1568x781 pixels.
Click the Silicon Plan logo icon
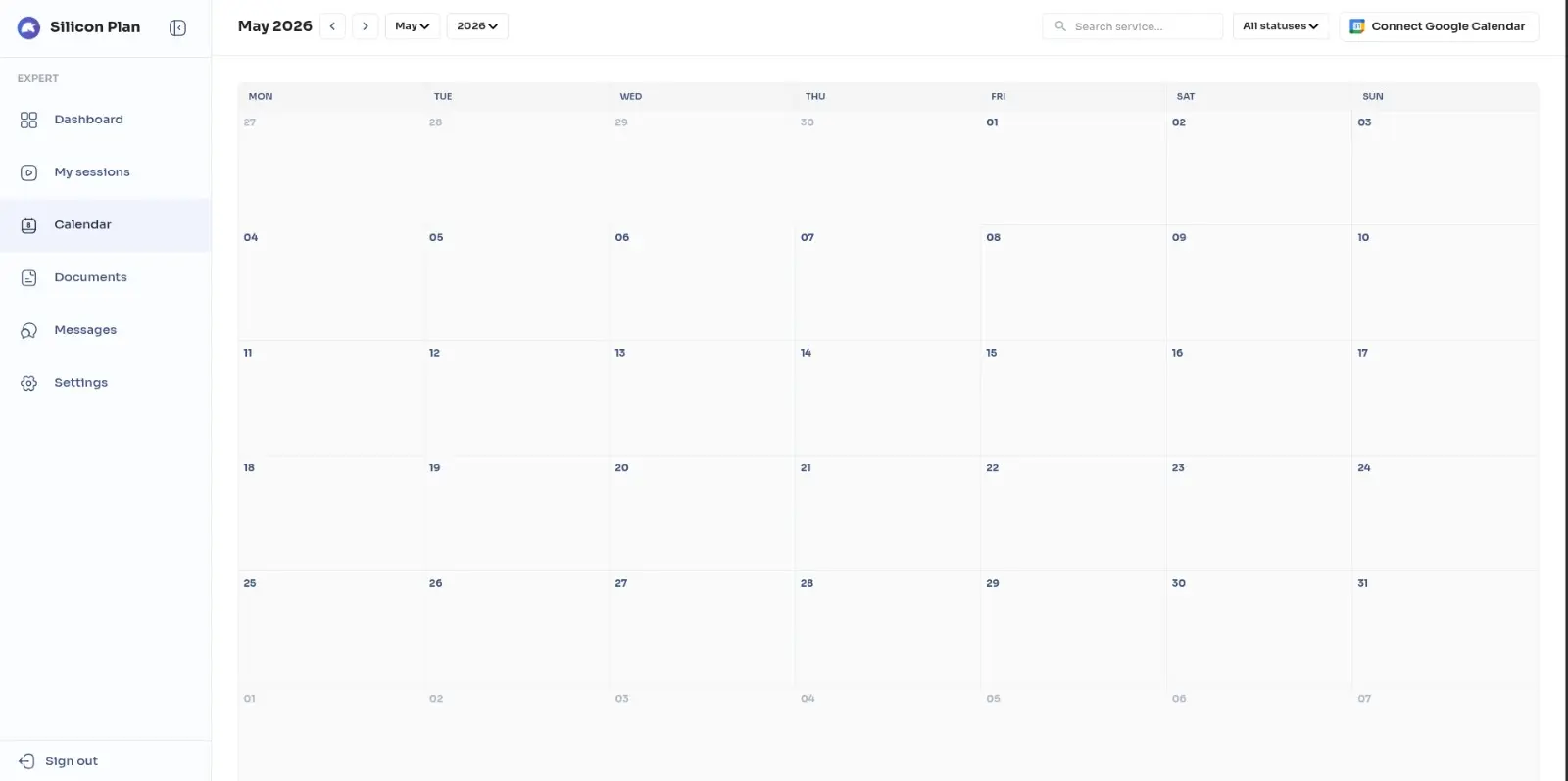coord(28,27)
